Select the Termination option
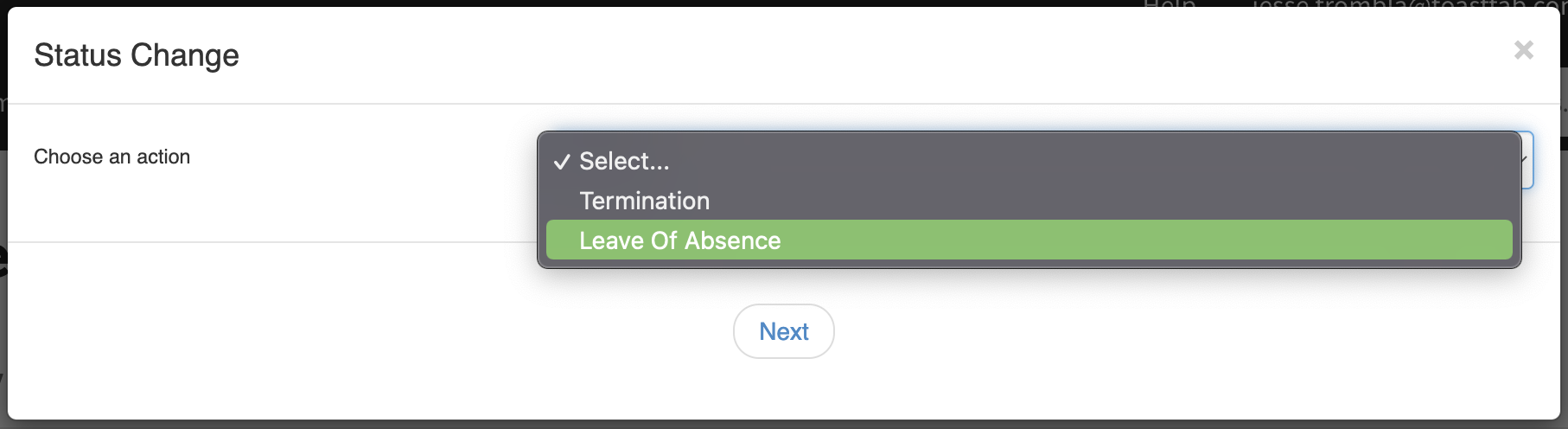 click(x=644, y=201)
